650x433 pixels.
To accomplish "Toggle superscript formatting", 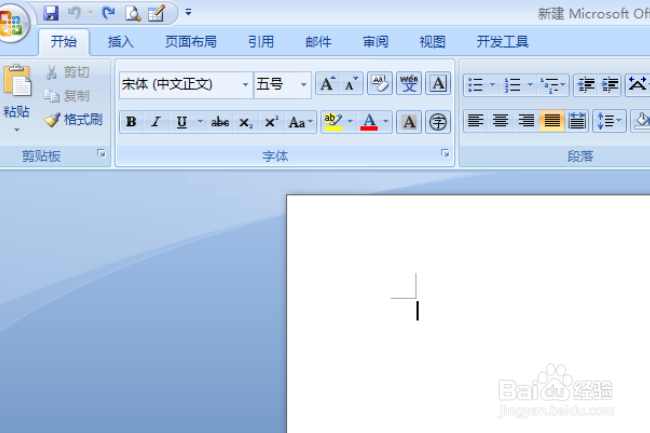I will [271, 122].
